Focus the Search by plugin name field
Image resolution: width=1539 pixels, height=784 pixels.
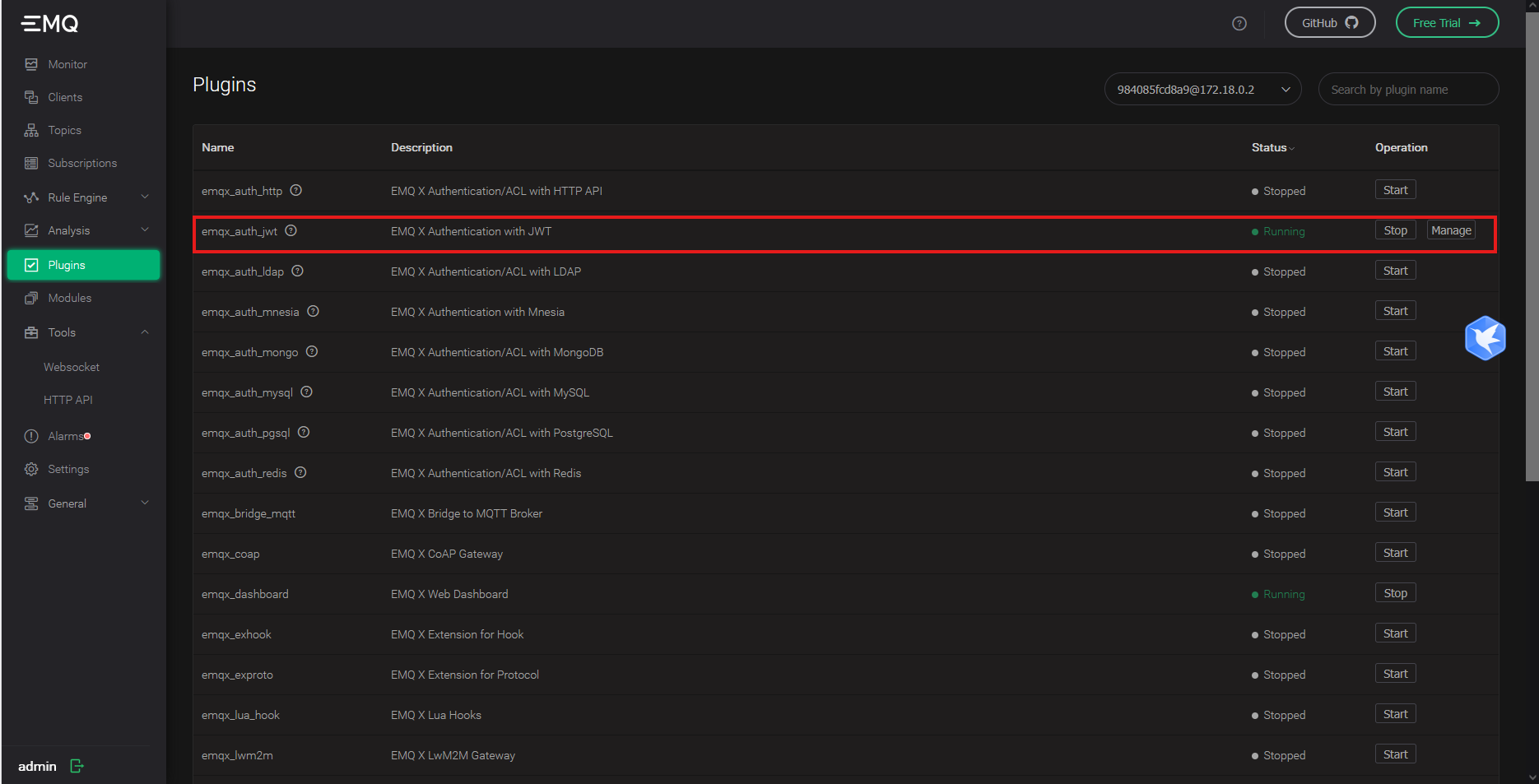coord(1407,90)
